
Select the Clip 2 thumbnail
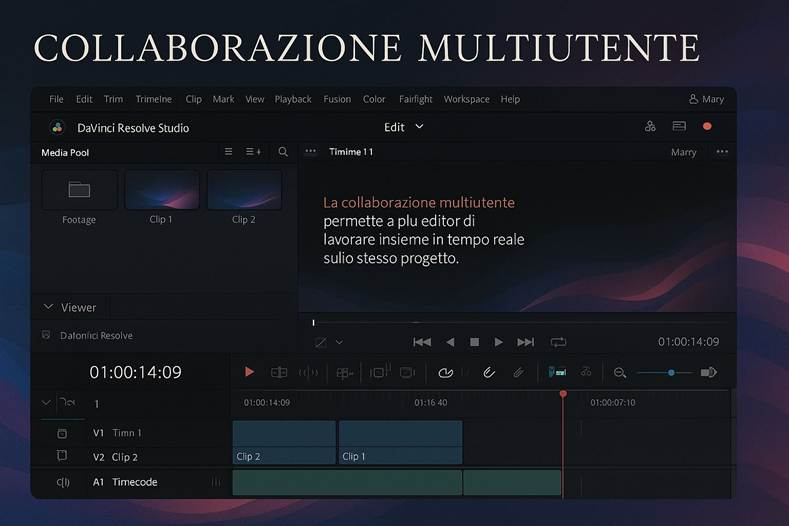(x=244, y=190)
